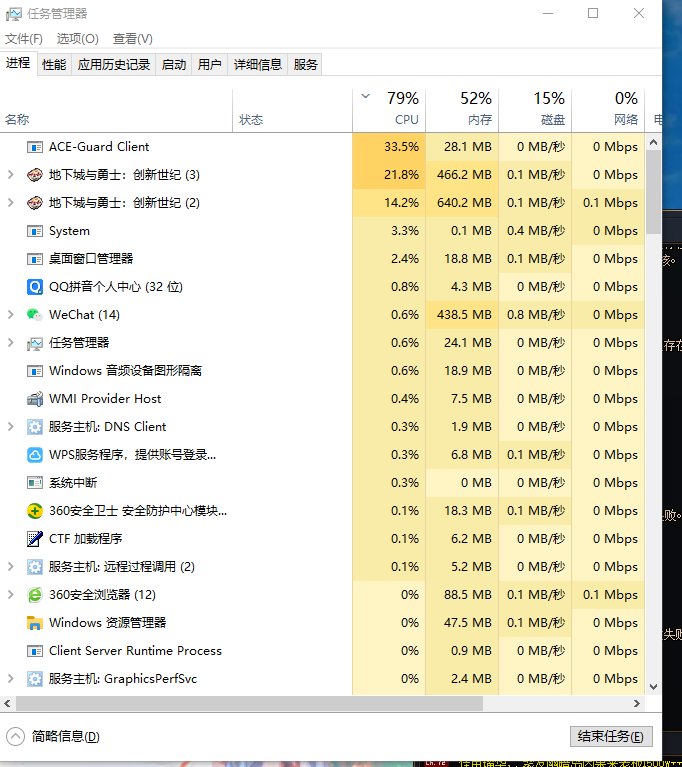Click the vertical scrollbar thumb
This screenshot has height=767, width=682.
click(x=653, y=192)
